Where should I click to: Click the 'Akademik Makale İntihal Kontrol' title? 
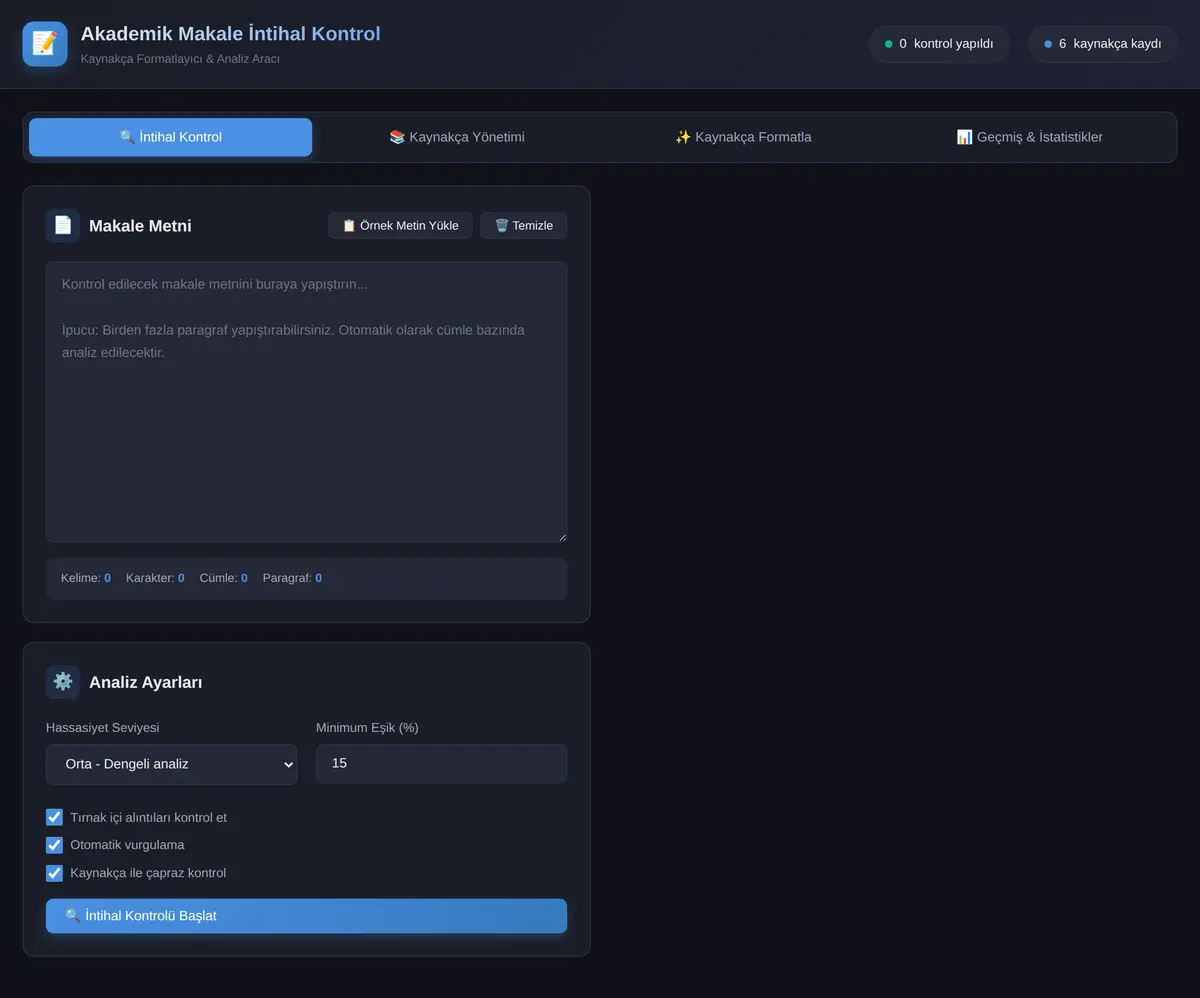pos(231,34)
